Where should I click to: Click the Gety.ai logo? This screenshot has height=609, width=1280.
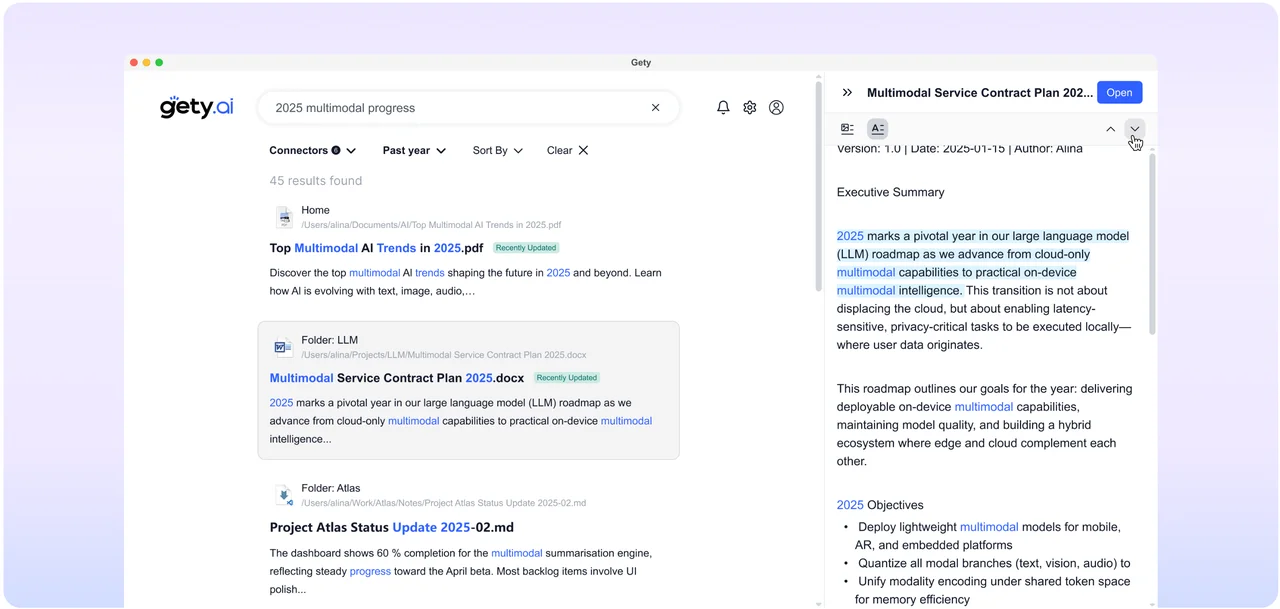point(196,107)
